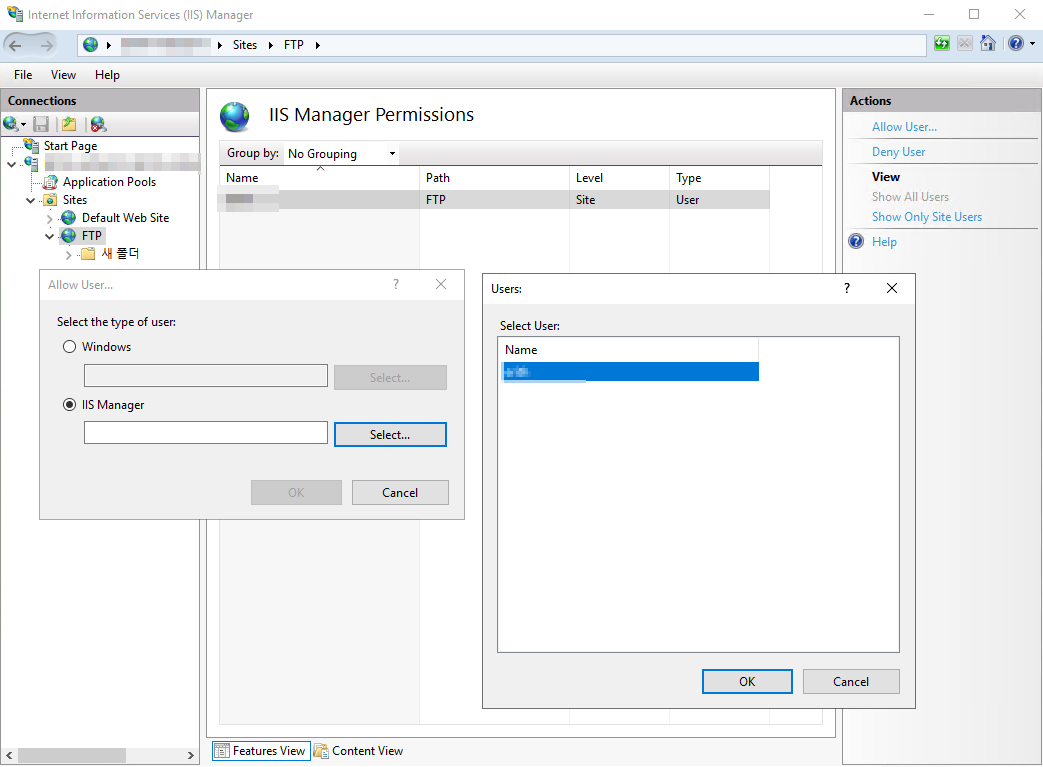Click Save icon in Connections toolbar
The image size is (1043, 767).
tap(41, 124)
